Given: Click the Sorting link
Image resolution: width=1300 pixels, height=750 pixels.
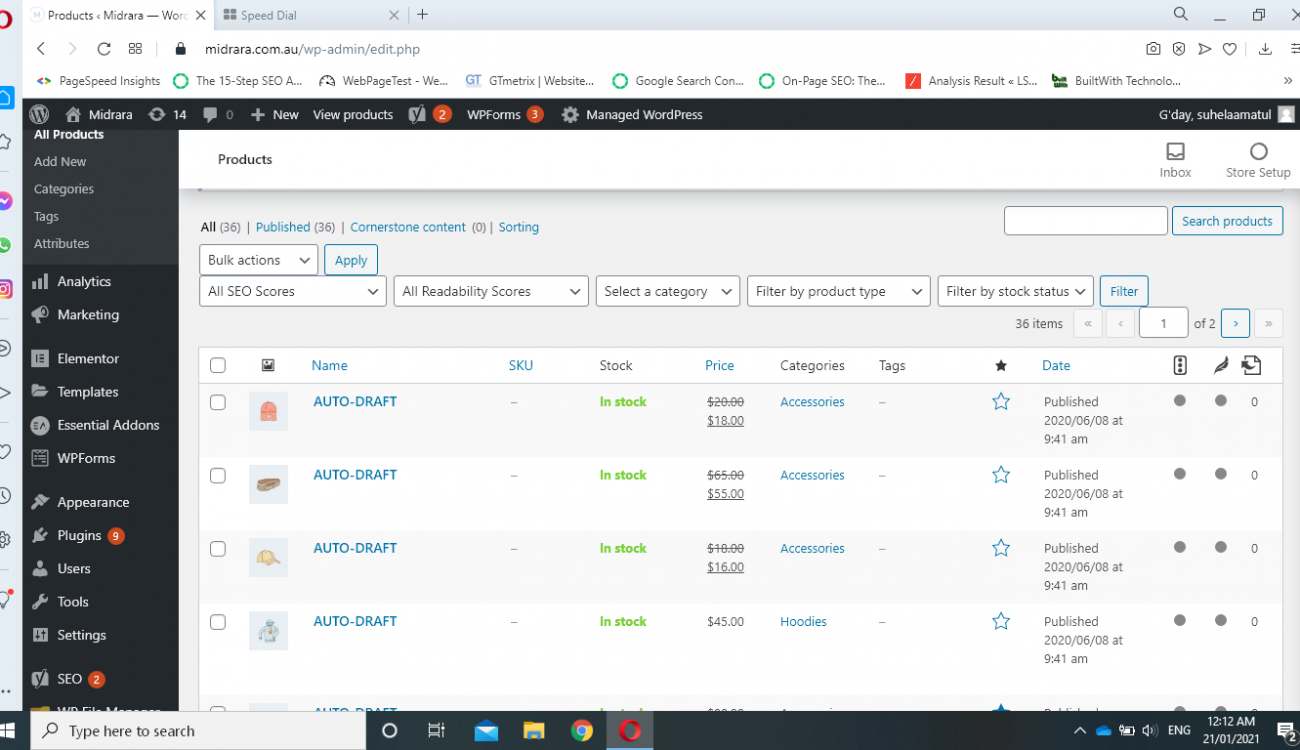Looking at the screenshot, I should coord(519,227).
